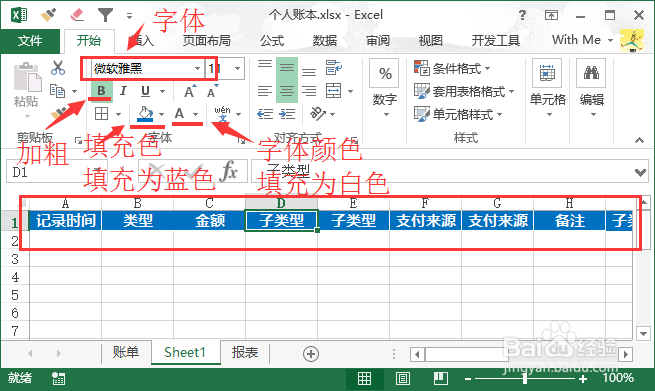Toggle Italic formatting button

[x=123, y=91]
